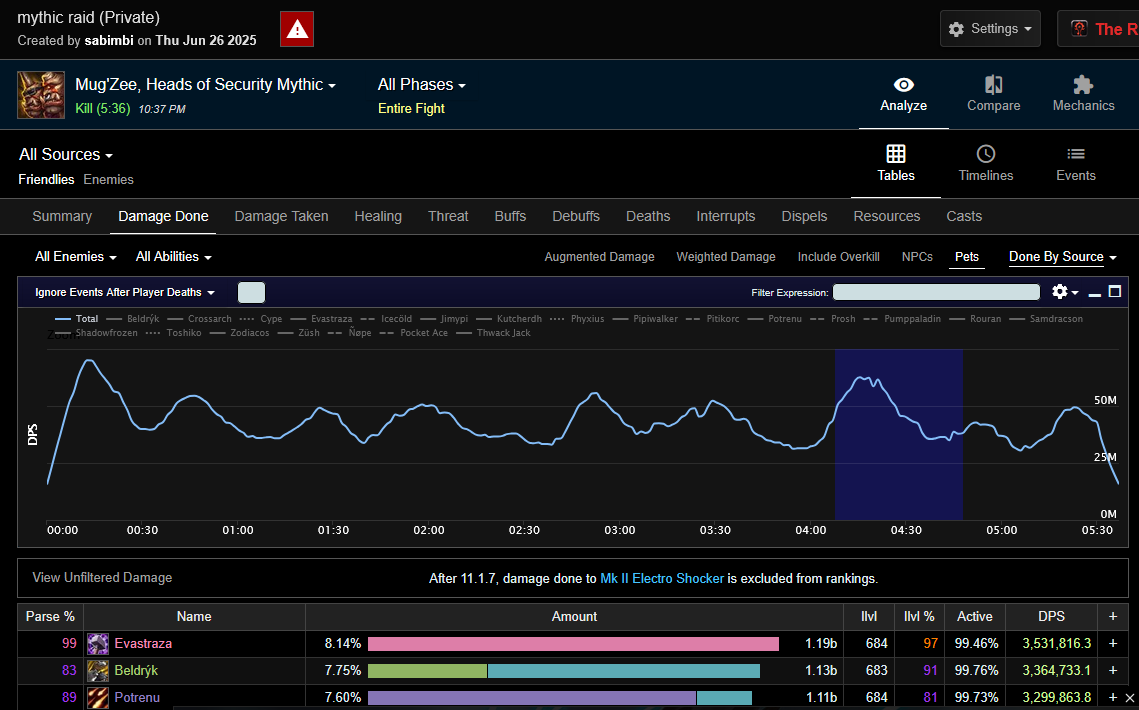This screenshot has height=710, width=1139.
Task: Click Evastraza's class icon
Action: [98, 644]
